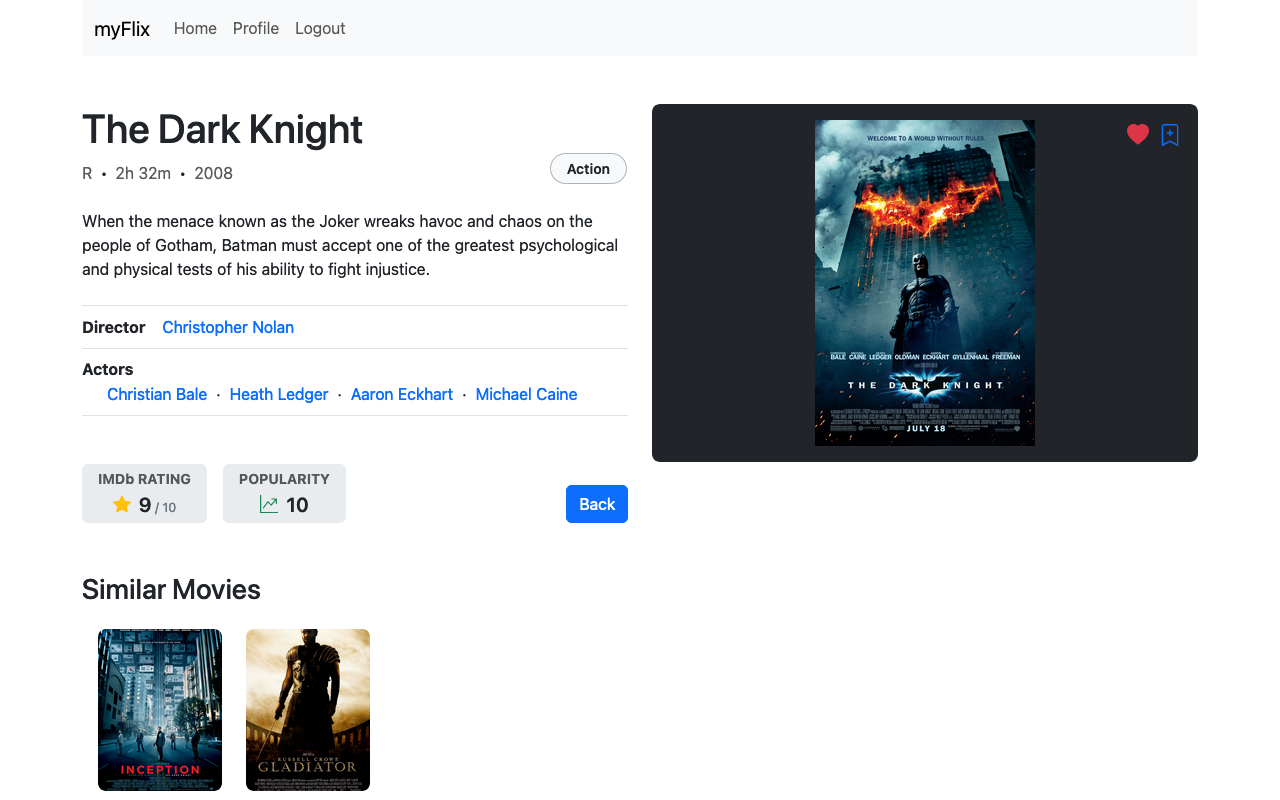Screen dimensions: 1280x800
Task: Open actor Aaron Eckhart link
Action: (x=402, y=394)
